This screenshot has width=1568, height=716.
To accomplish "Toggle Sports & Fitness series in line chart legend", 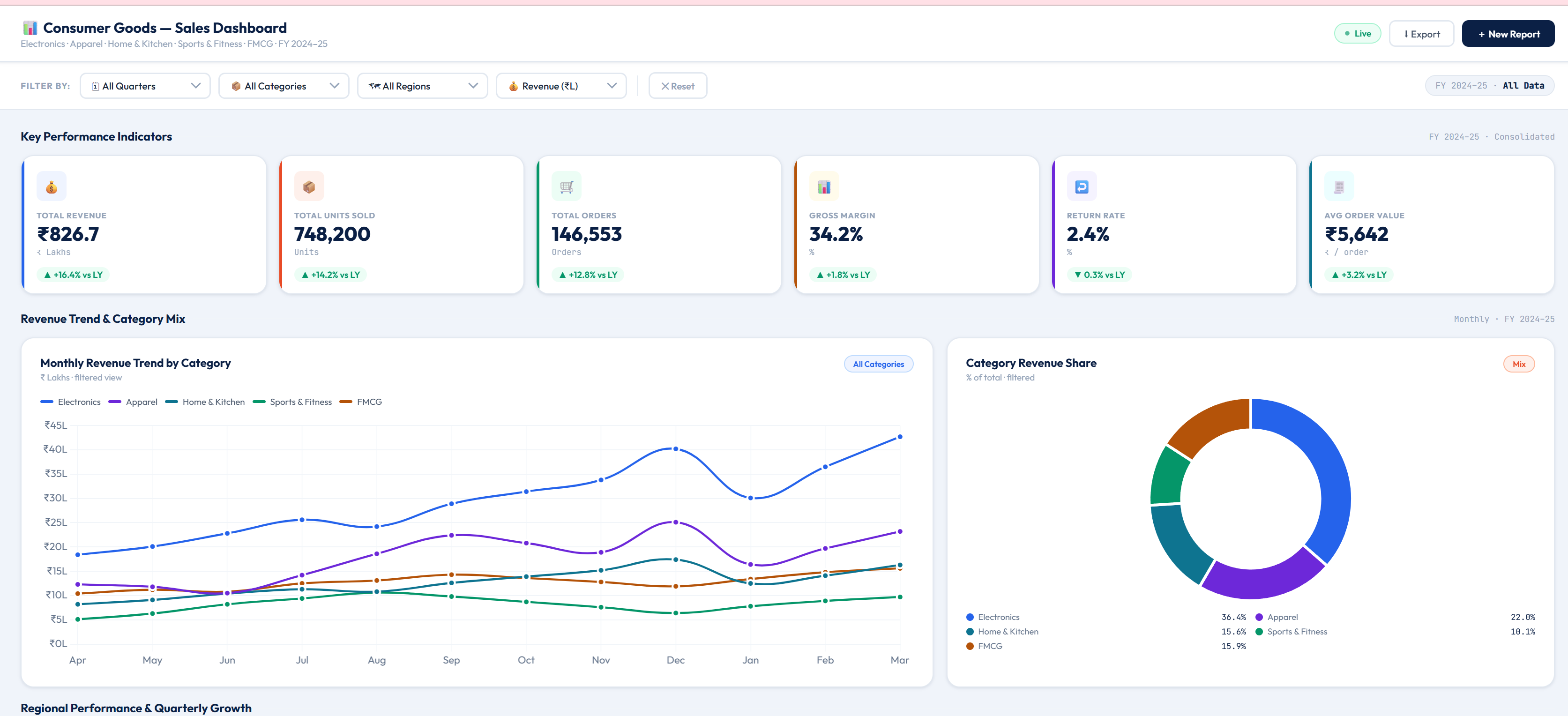I will (x=292, y=402).
